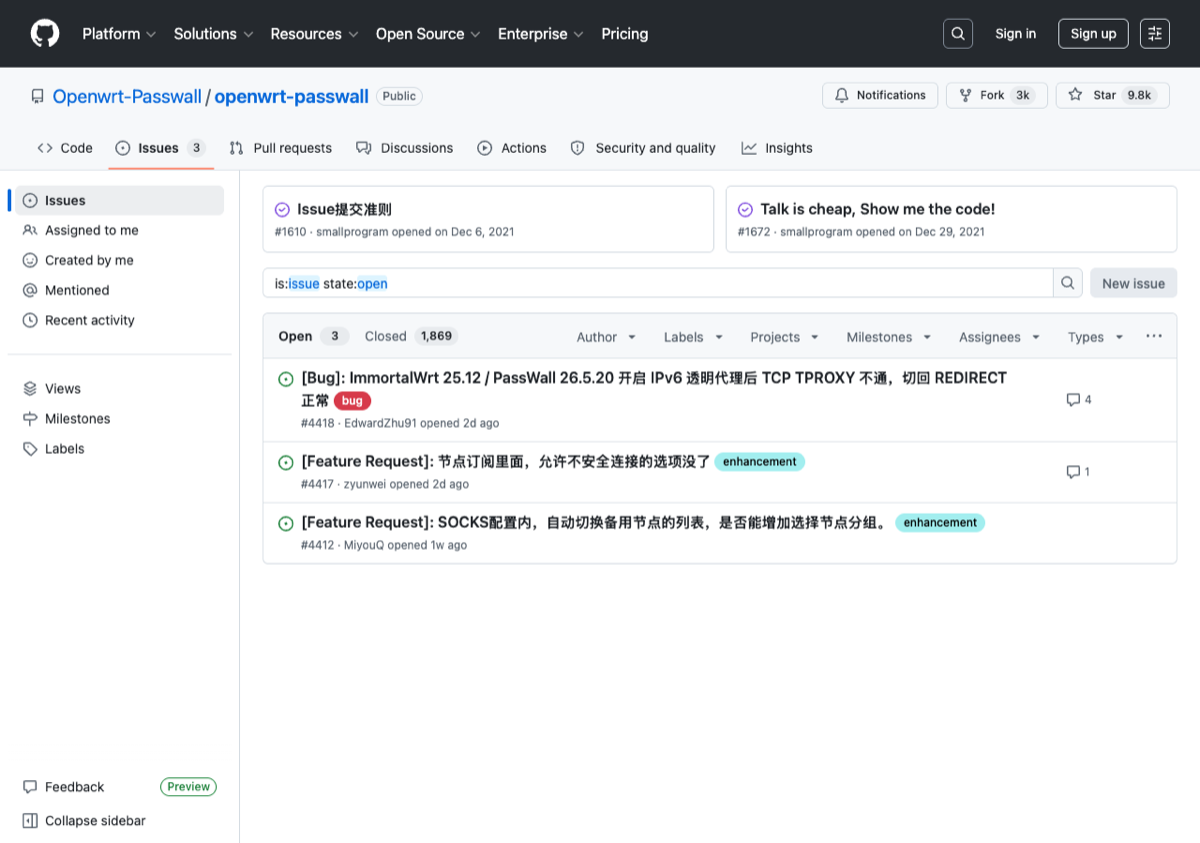Click the repository book icon

(38, 97)
